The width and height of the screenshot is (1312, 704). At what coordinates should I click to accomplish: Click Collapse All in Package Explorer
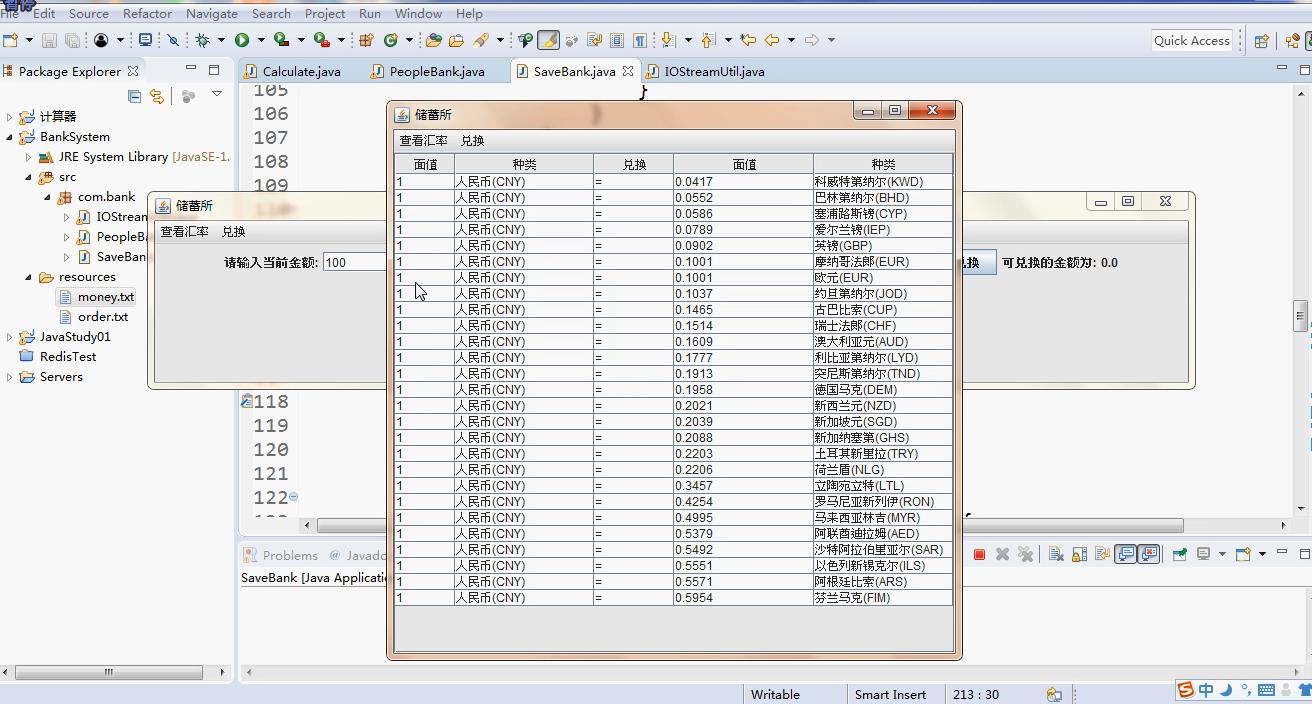click(x=134, y=96)
